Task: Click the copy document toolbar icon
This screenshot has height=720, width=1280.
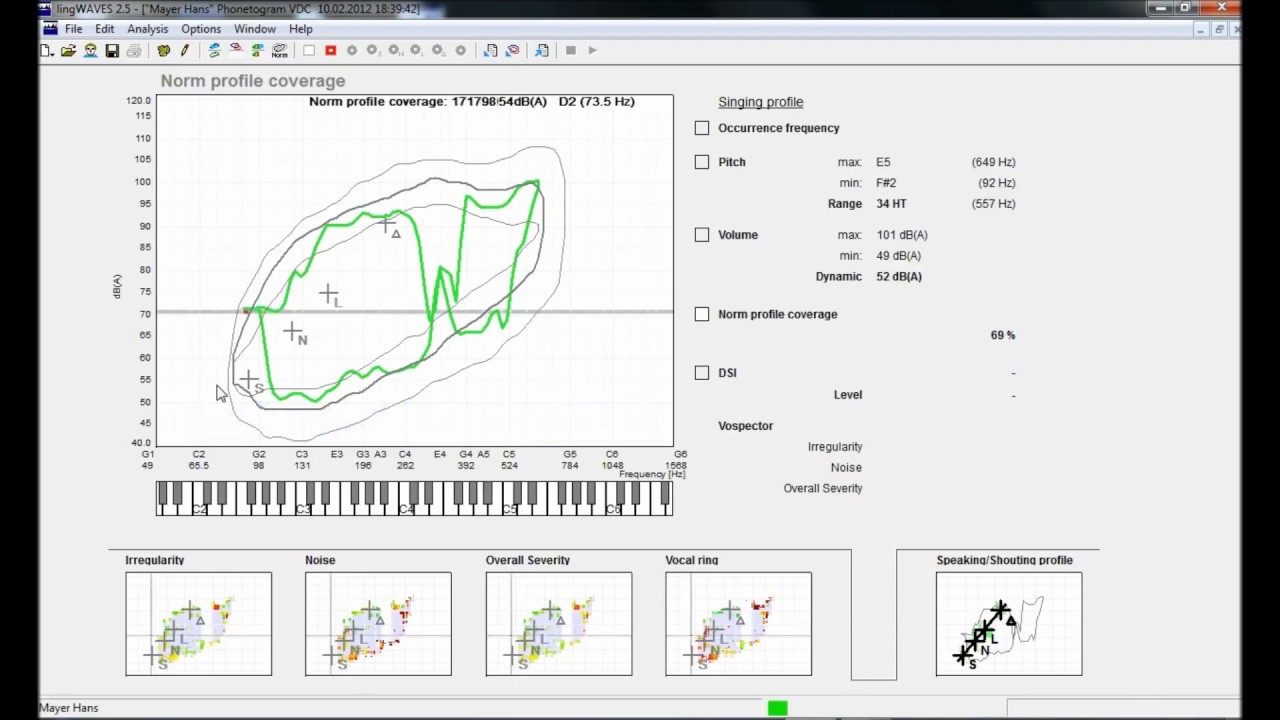Action: [491, 50]
